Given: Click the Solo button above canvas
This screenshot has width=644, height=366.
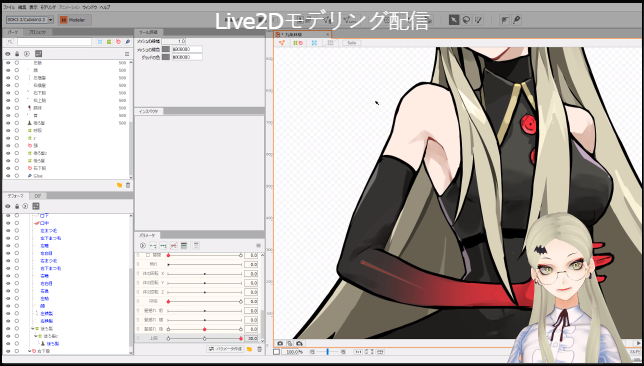Looking at the screenshot, I should tap(352, 43).
